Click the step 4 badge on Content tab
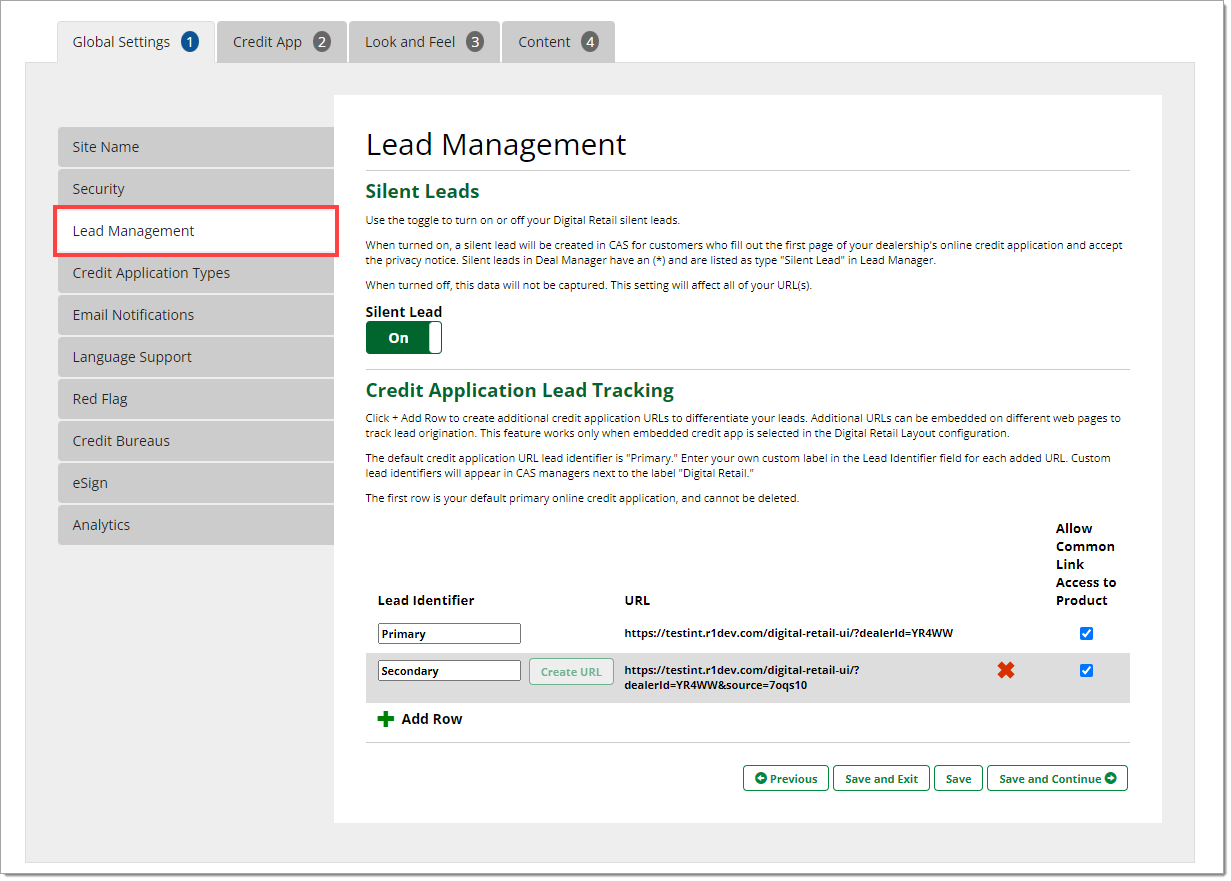The height and width of the screenshot is (881, 1231). pos(590,42)
